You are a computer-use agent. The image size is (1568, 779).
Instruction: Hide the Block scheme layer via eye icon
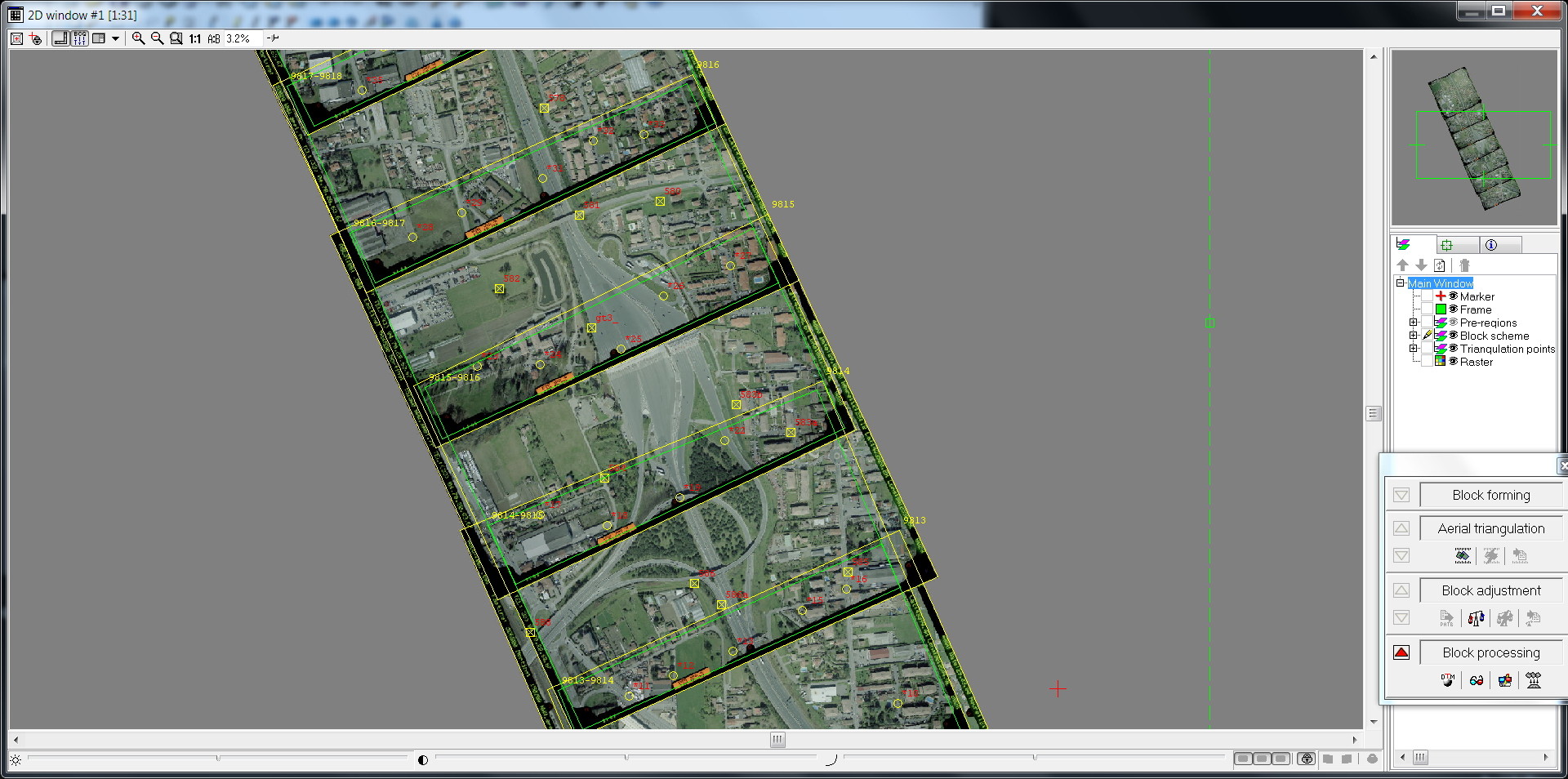click(x=1453, y=336)
